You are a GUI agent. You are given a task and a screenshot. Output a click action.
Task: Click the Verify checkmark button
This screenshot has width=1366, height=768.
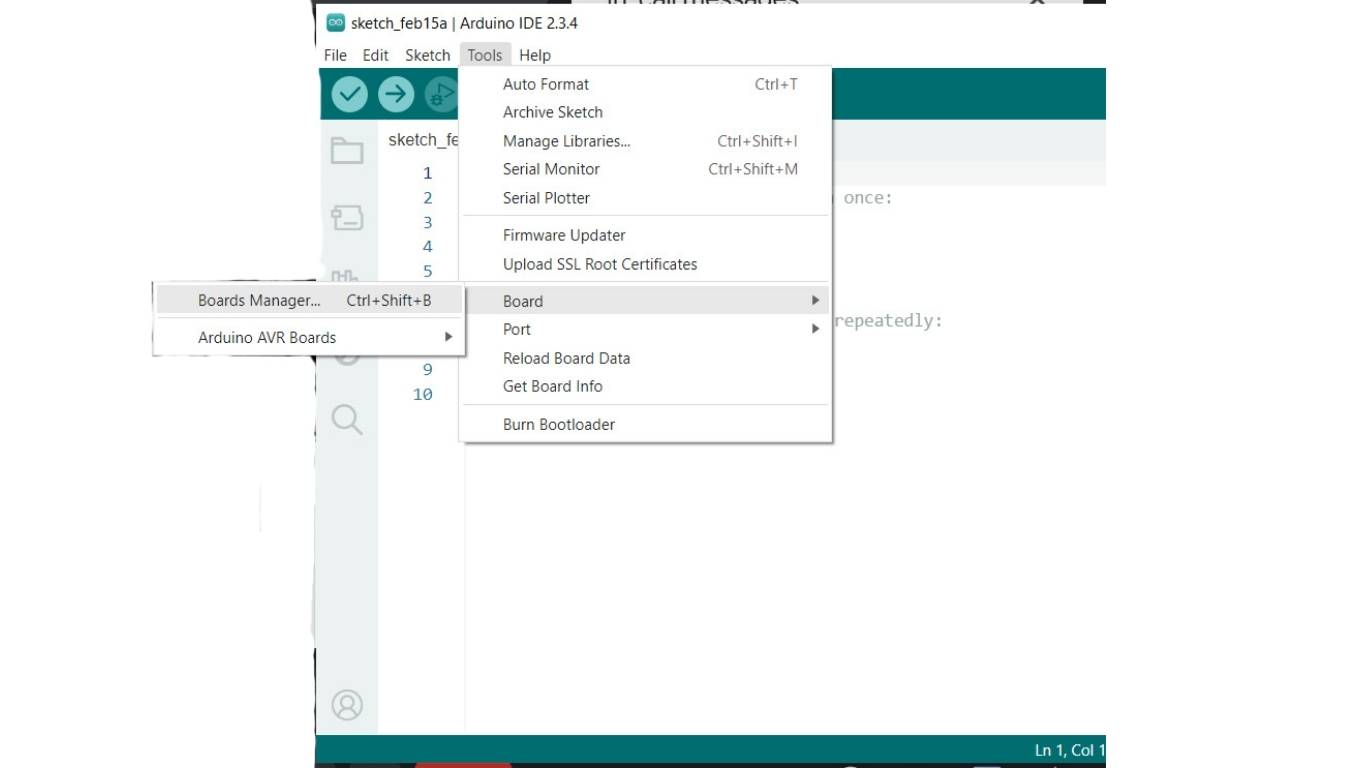[x=349, y=94]
